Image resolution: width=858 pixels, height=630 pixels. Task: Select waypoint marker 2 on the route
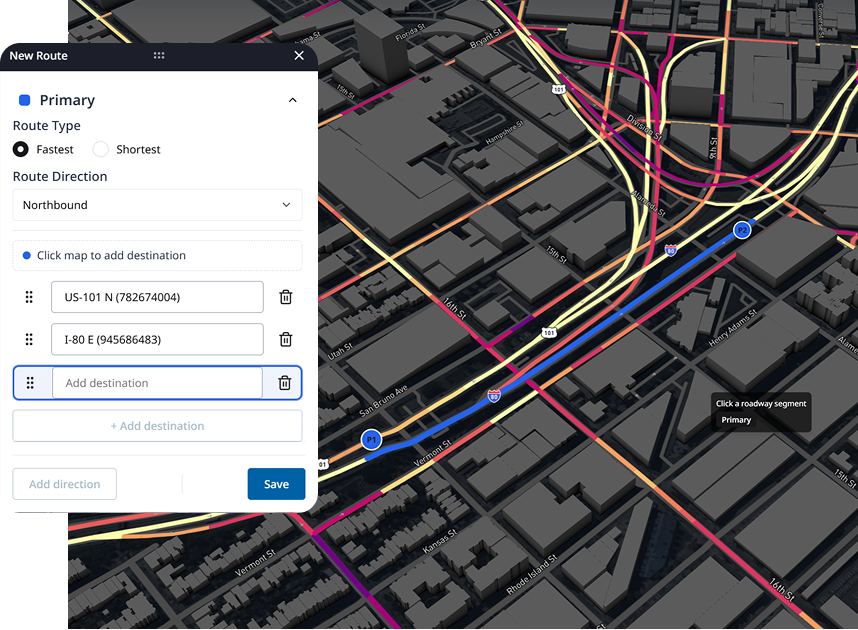pos(743,230)
